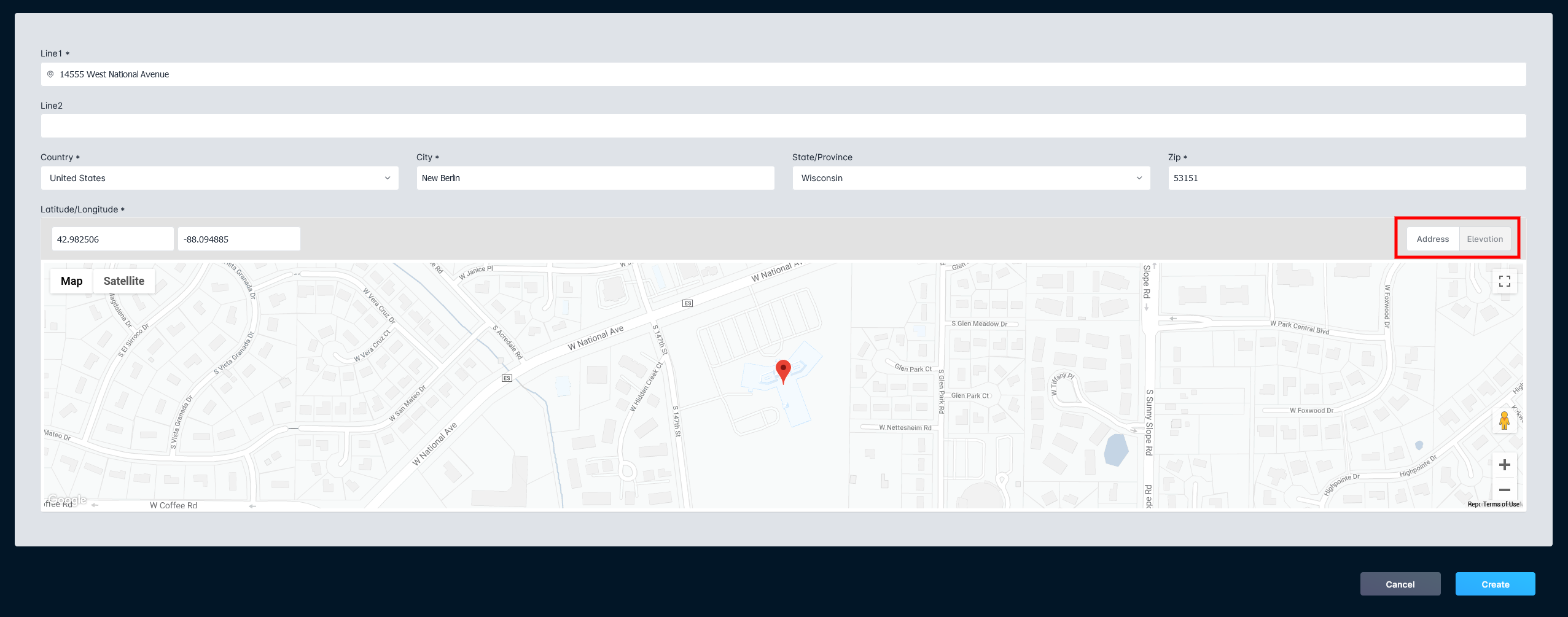Click the Cancel button

click(1400, 584)
